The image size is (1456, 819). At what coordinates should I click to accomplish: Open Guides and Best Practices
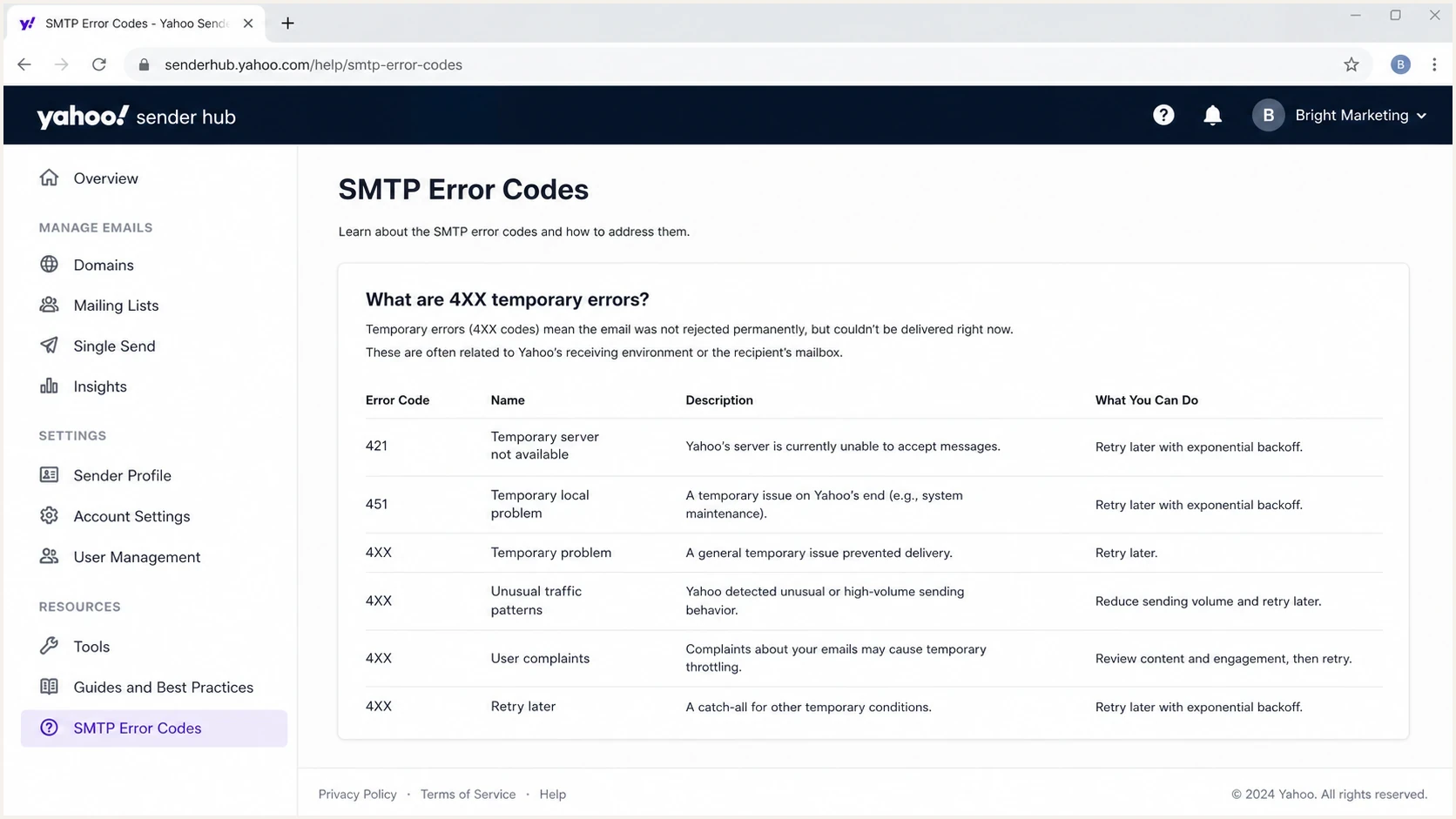[x=163, y=687]
